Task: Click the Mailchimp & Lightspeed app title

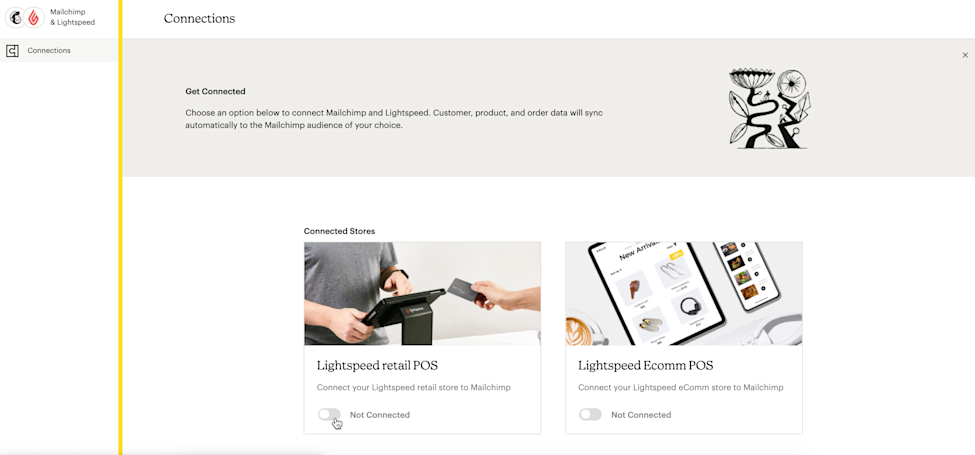Action: pyautogui.click(x=73, y=17)
